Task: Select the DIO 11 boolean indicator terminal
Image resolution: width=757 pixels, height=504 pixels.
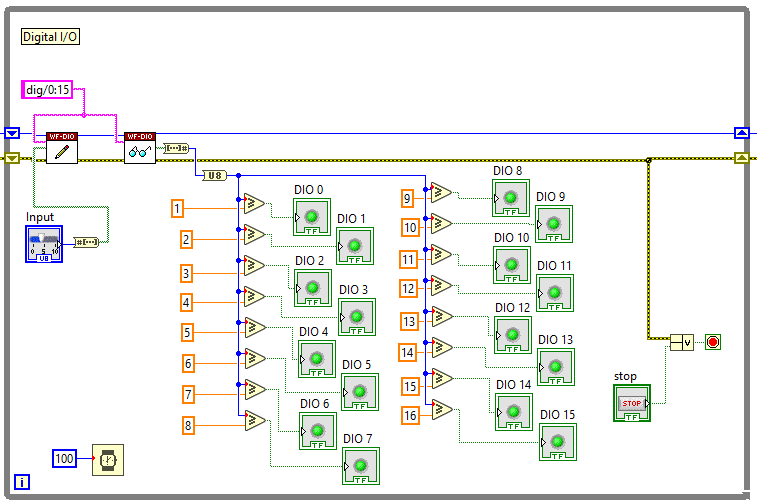Action: (x=555, y=293)
